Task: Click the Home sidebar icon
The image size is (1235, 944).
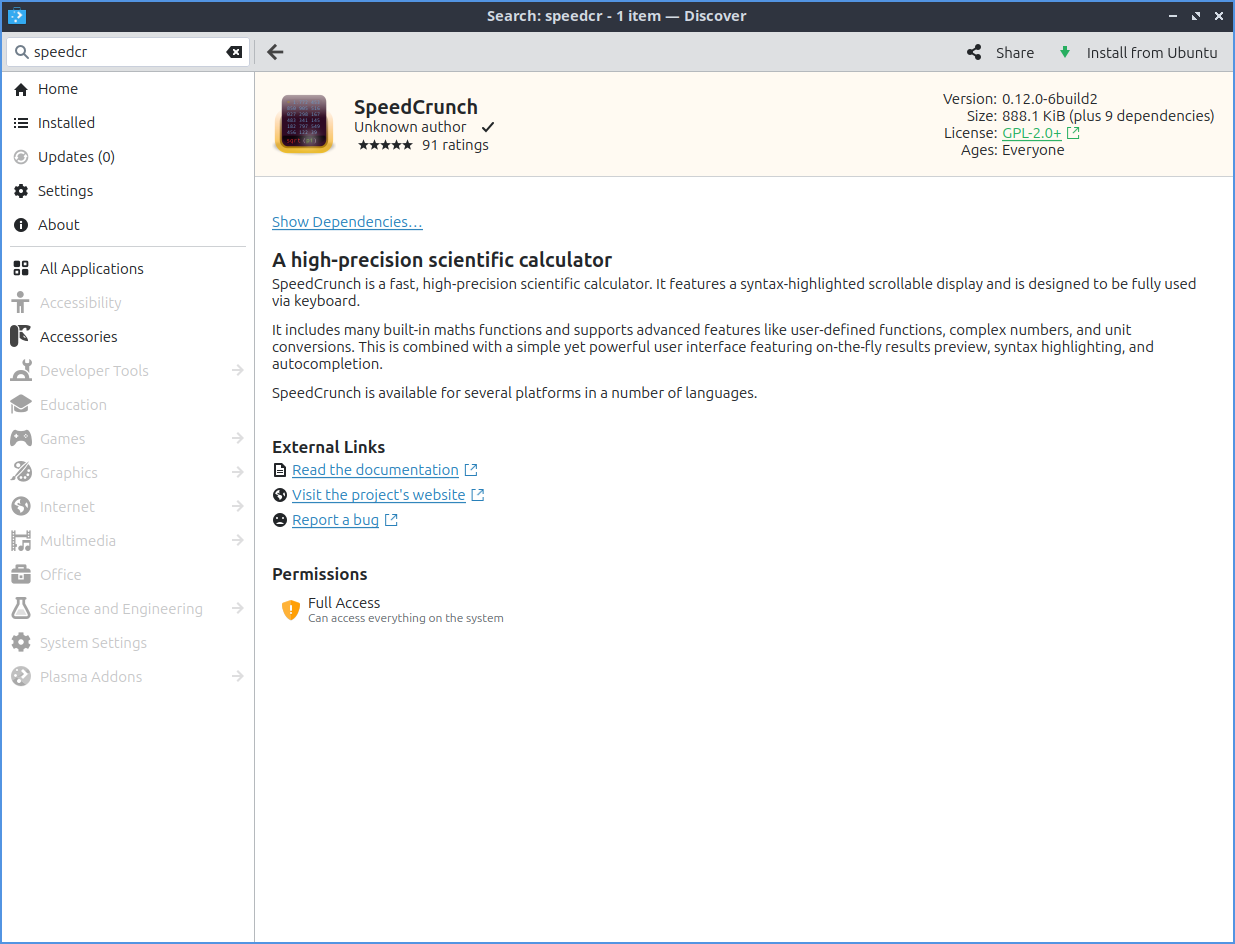Action: click(21, 89)
